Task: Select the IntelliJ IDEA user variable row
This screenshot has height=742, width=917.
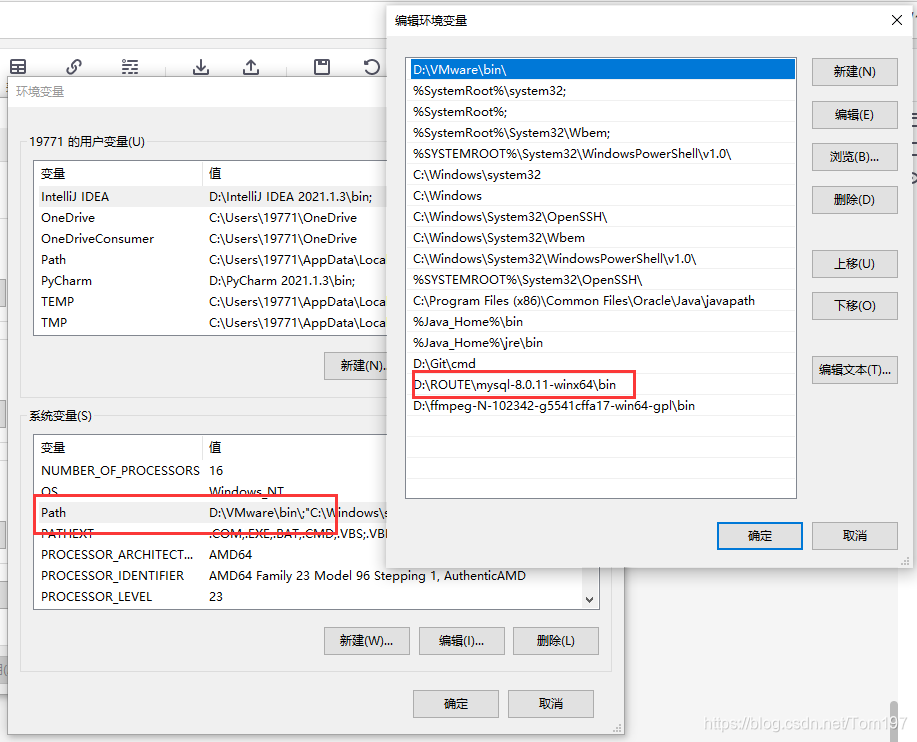Action: (211, 196)
